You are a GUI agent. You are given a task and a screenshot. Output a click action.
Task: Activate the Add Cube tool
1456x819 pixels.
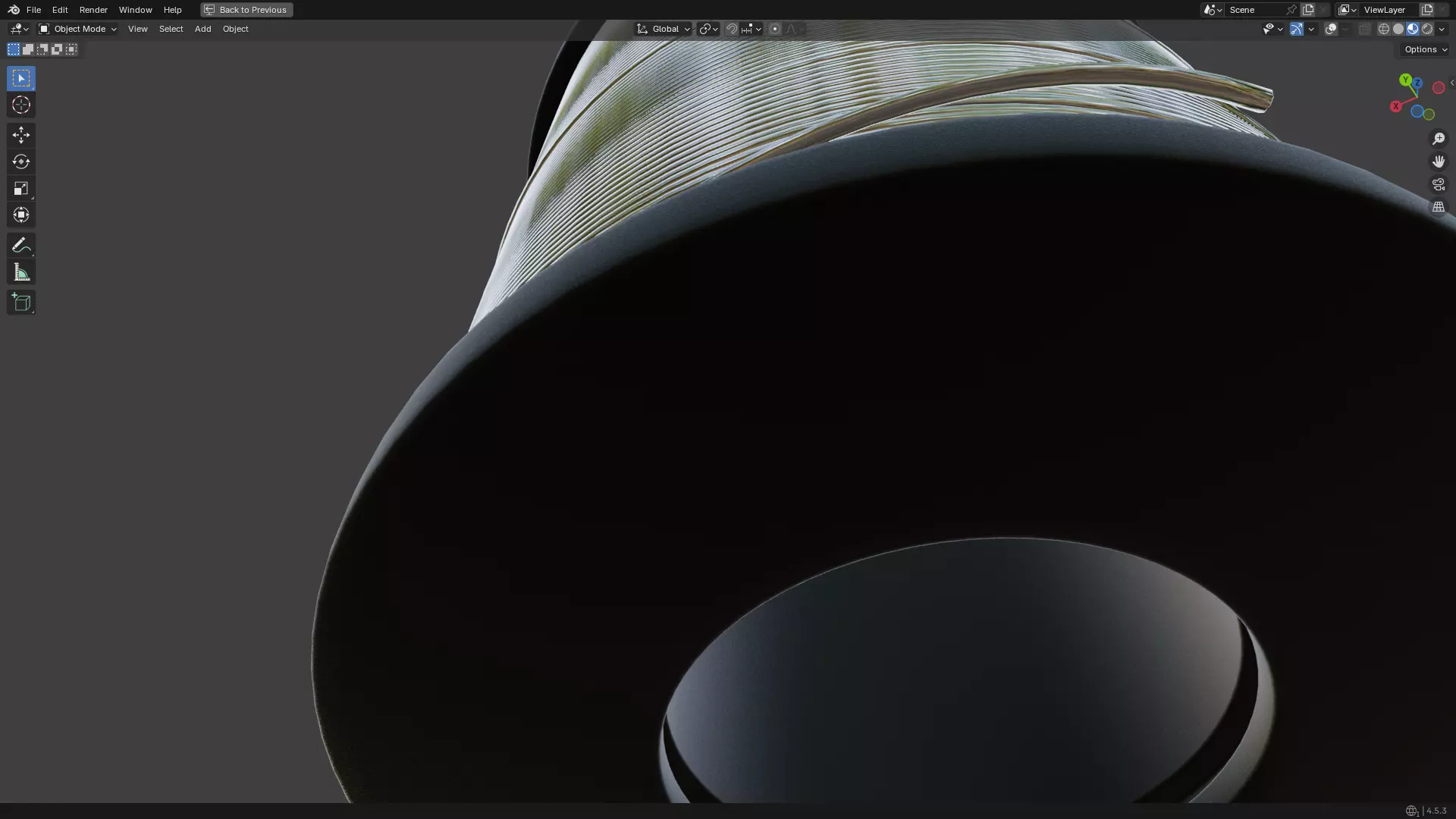tap(20, 303)
